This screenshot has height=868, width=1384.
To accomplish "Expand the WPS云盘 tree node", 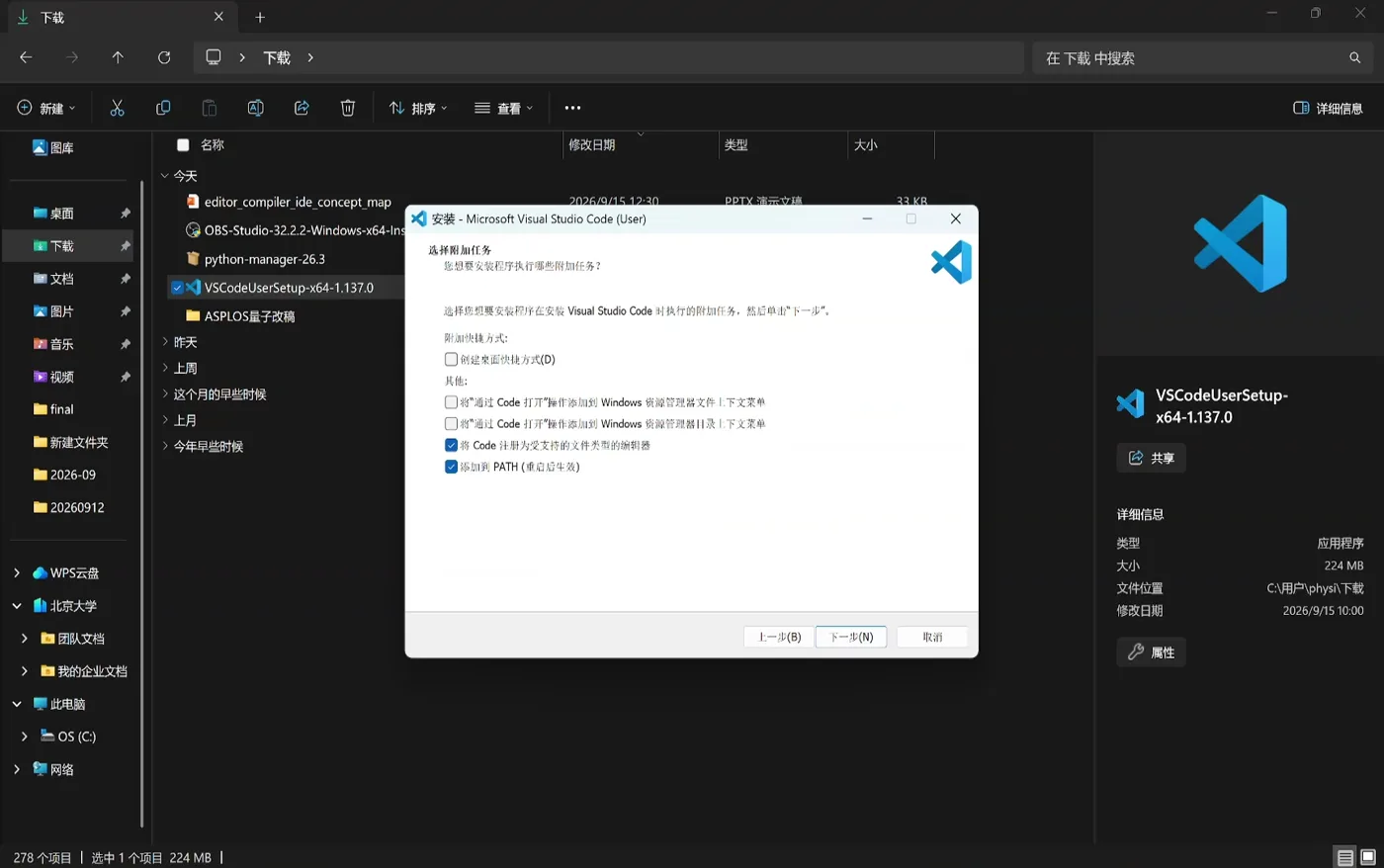I will 17,572.
